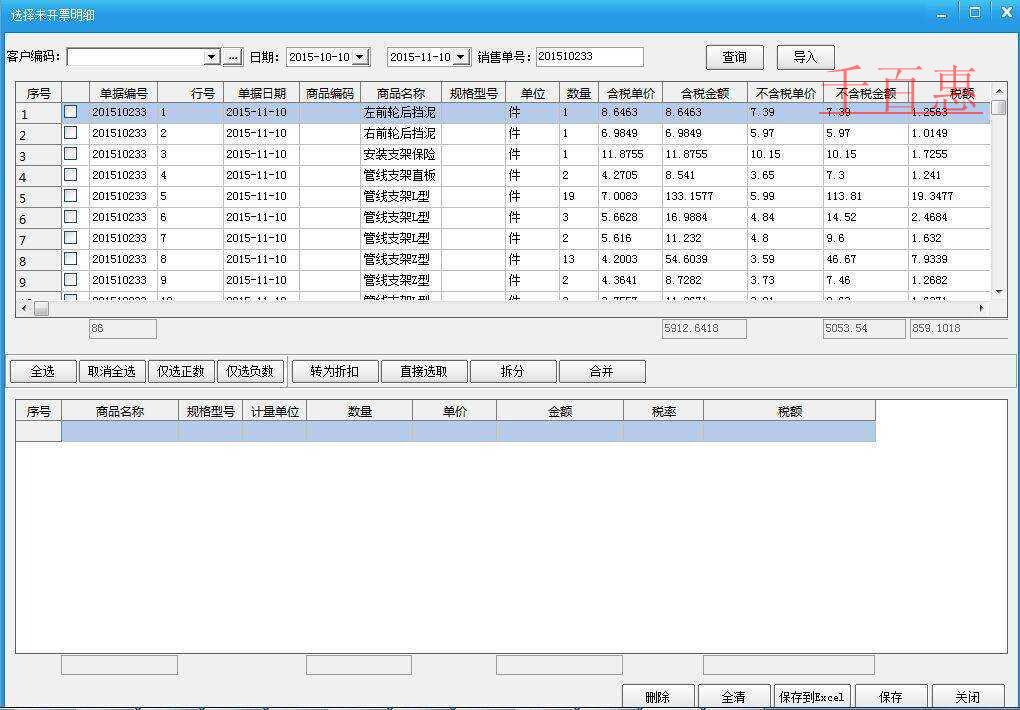Click the 拆分 split button
This screenshot has width=1020, height=710.
[x=513, y=370]
